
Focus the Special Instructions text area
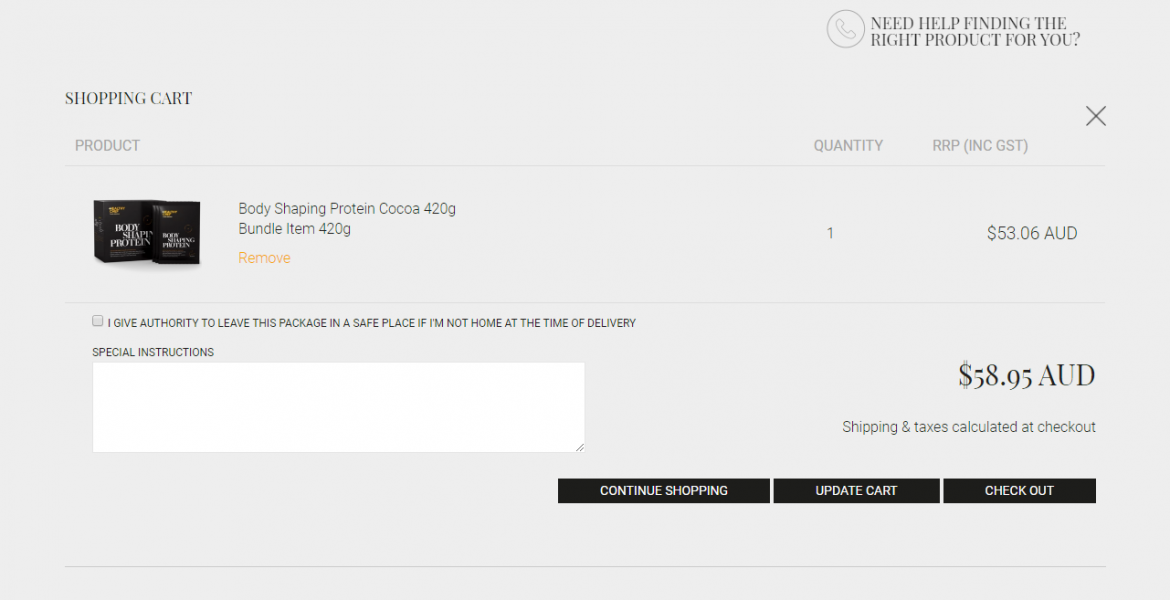click(x=338, y=407)
